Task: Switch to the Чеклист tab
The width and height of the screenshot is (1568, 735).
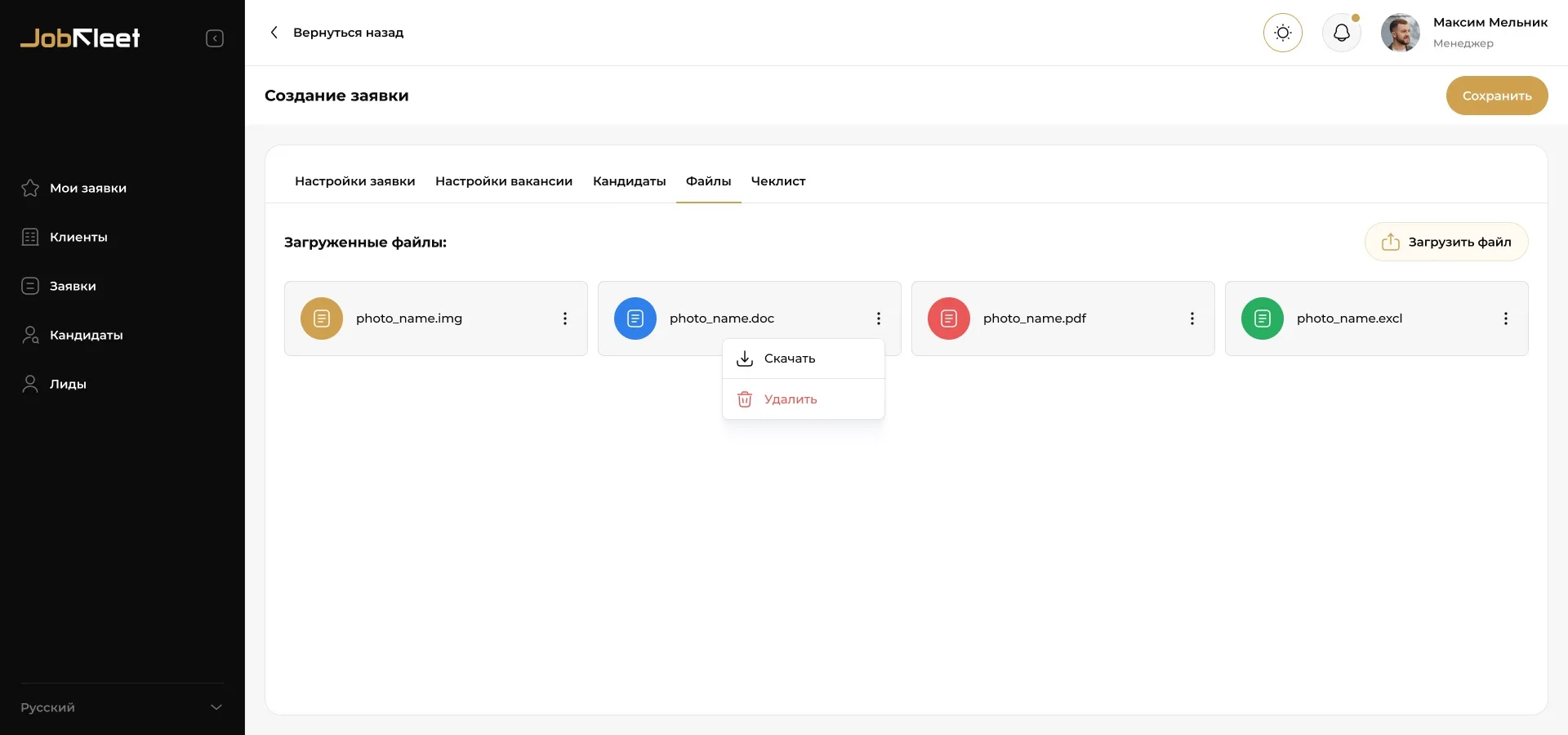Action: [777, 181]
